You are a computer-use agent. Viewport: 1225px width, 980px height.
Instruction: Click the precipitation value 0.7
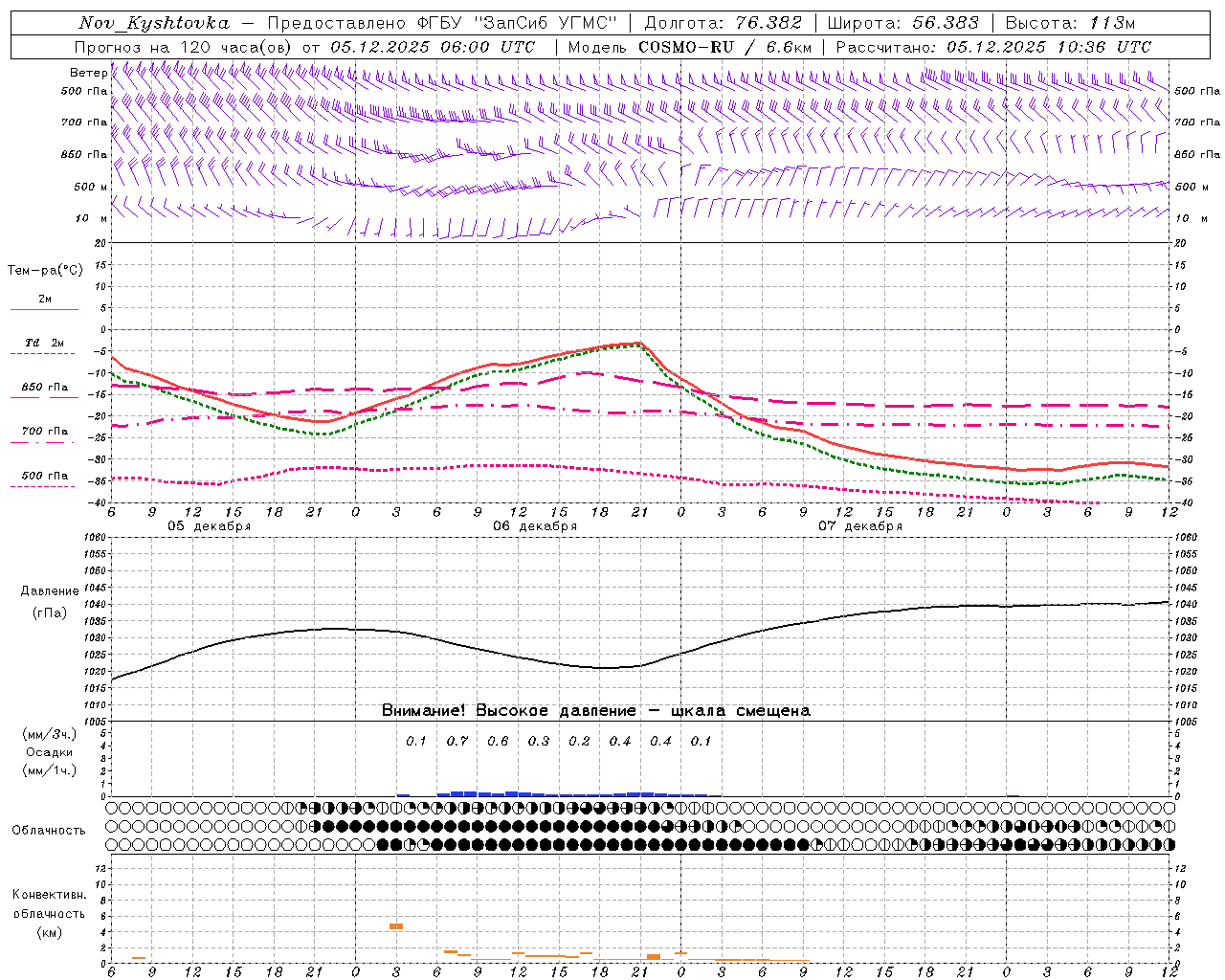coord(457,741)
